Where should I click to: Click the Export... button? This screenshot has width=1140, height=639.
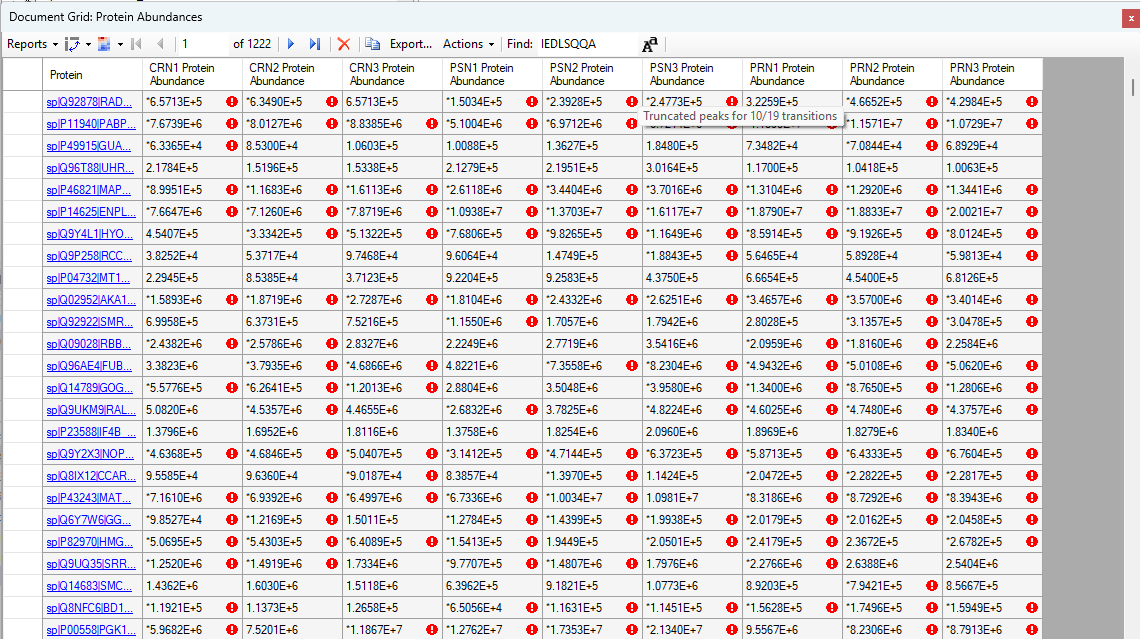click(x=410, y=44)
